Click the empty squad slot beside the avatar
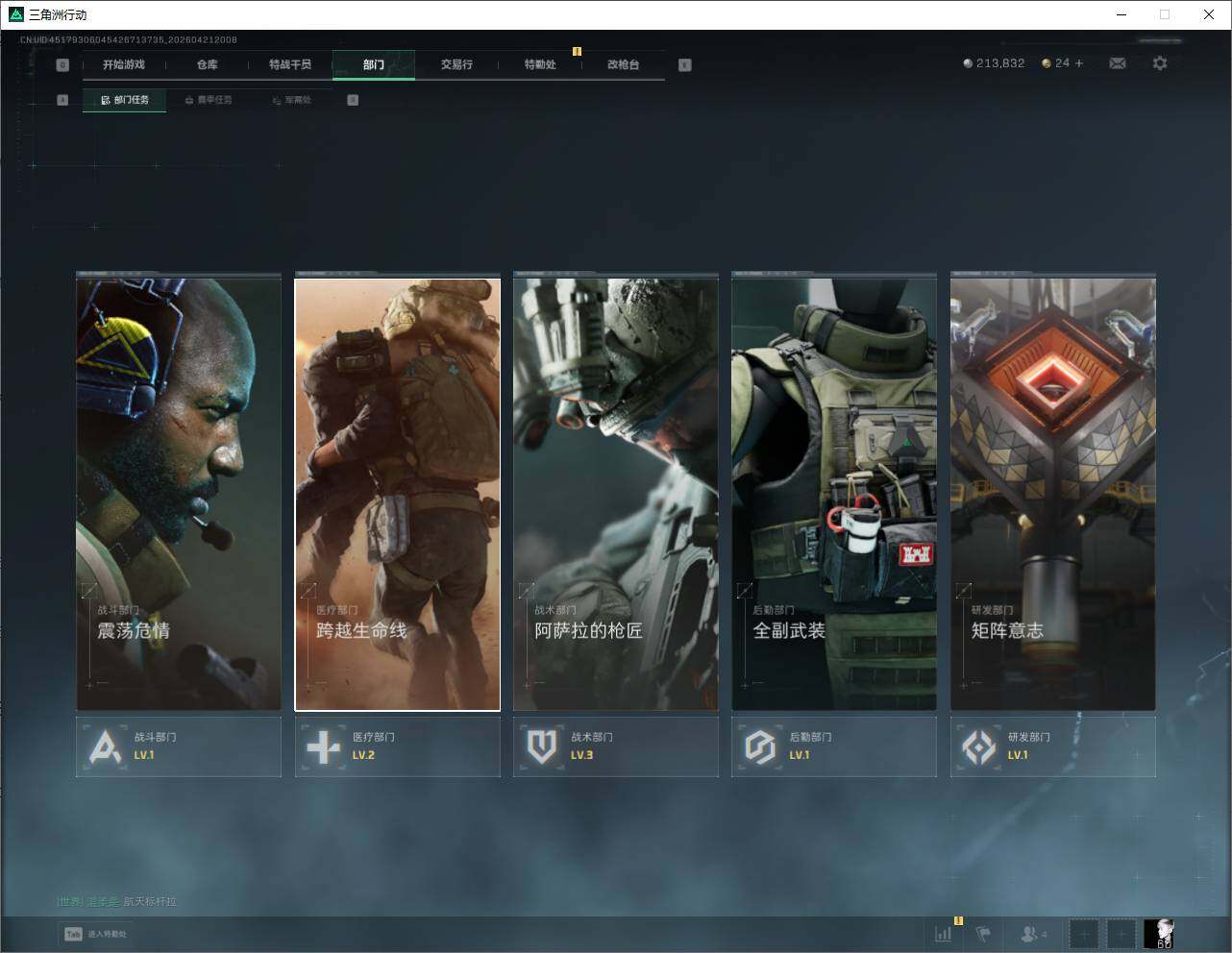Viewport: 1232px width, 953px height. click(x=1121, y=933)
